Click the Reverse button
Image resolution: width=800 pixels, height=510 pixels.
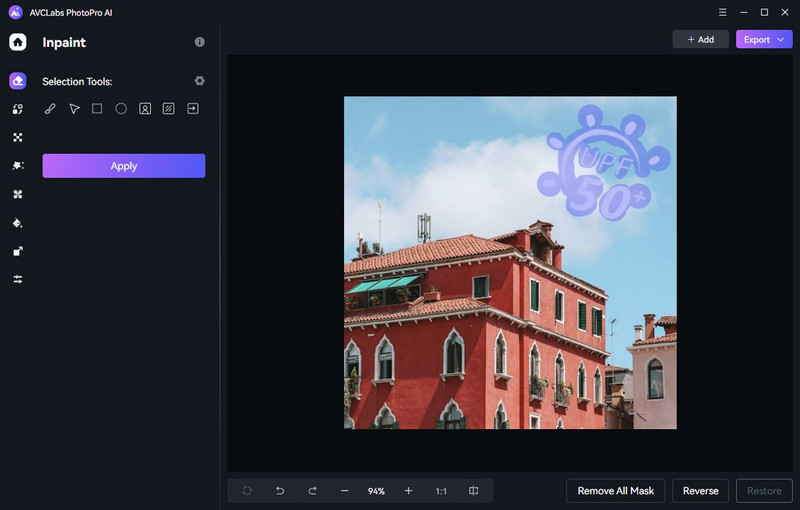[701, 491]
